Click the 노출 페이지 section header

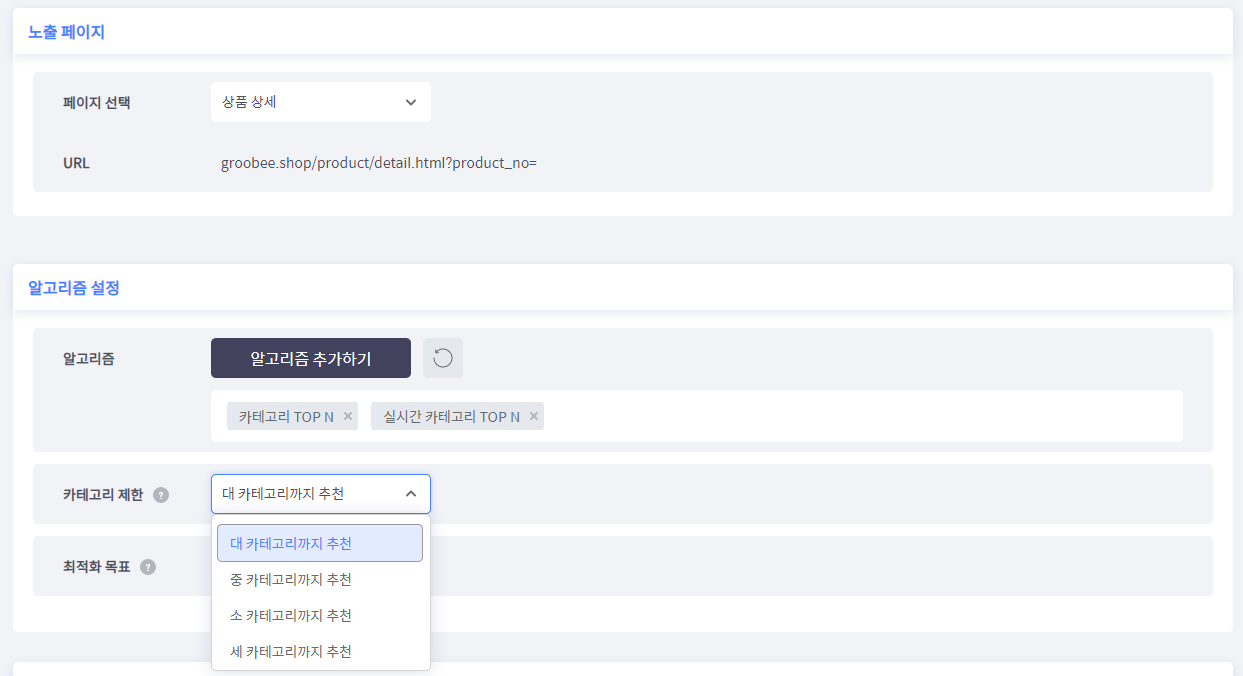click(x=66, y=32)
